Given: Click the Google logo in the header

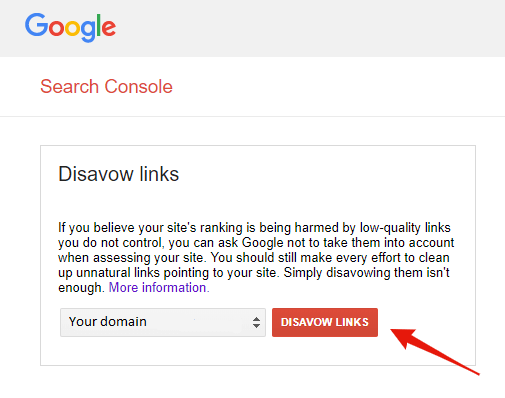Looking at the screenshot, I should [70, 27].
